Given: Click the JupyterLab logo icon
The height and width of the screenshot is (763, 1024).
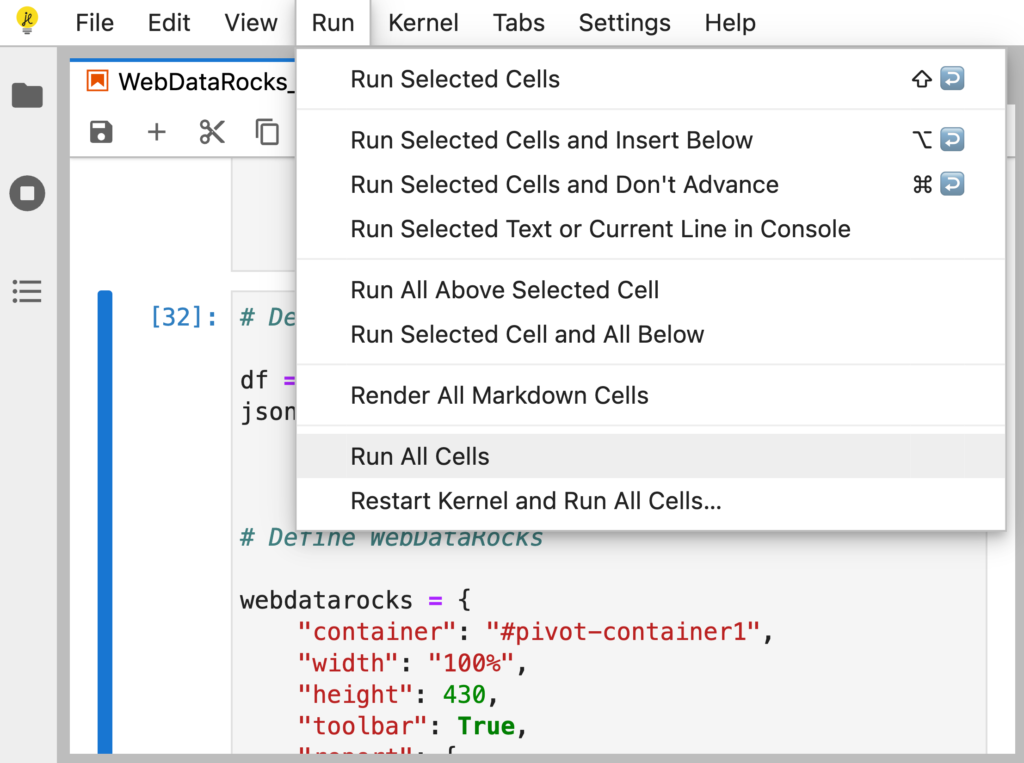Looking at the screenshot, I should 28,20.
